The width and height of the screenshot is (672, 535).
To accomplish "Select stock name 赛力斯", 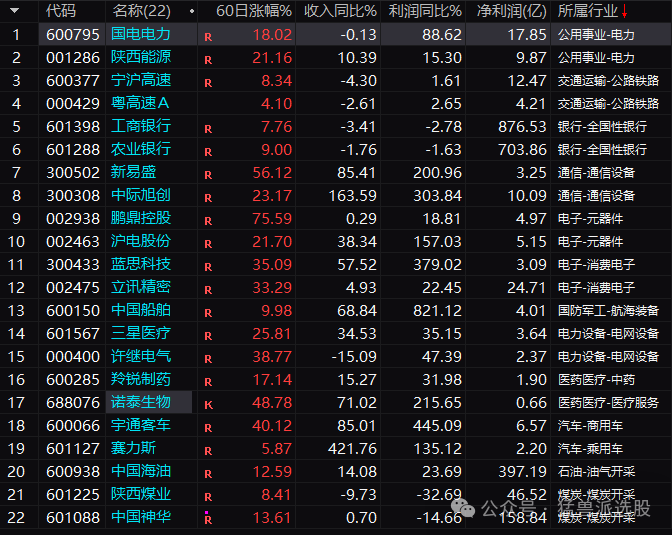I will (133, 448).
